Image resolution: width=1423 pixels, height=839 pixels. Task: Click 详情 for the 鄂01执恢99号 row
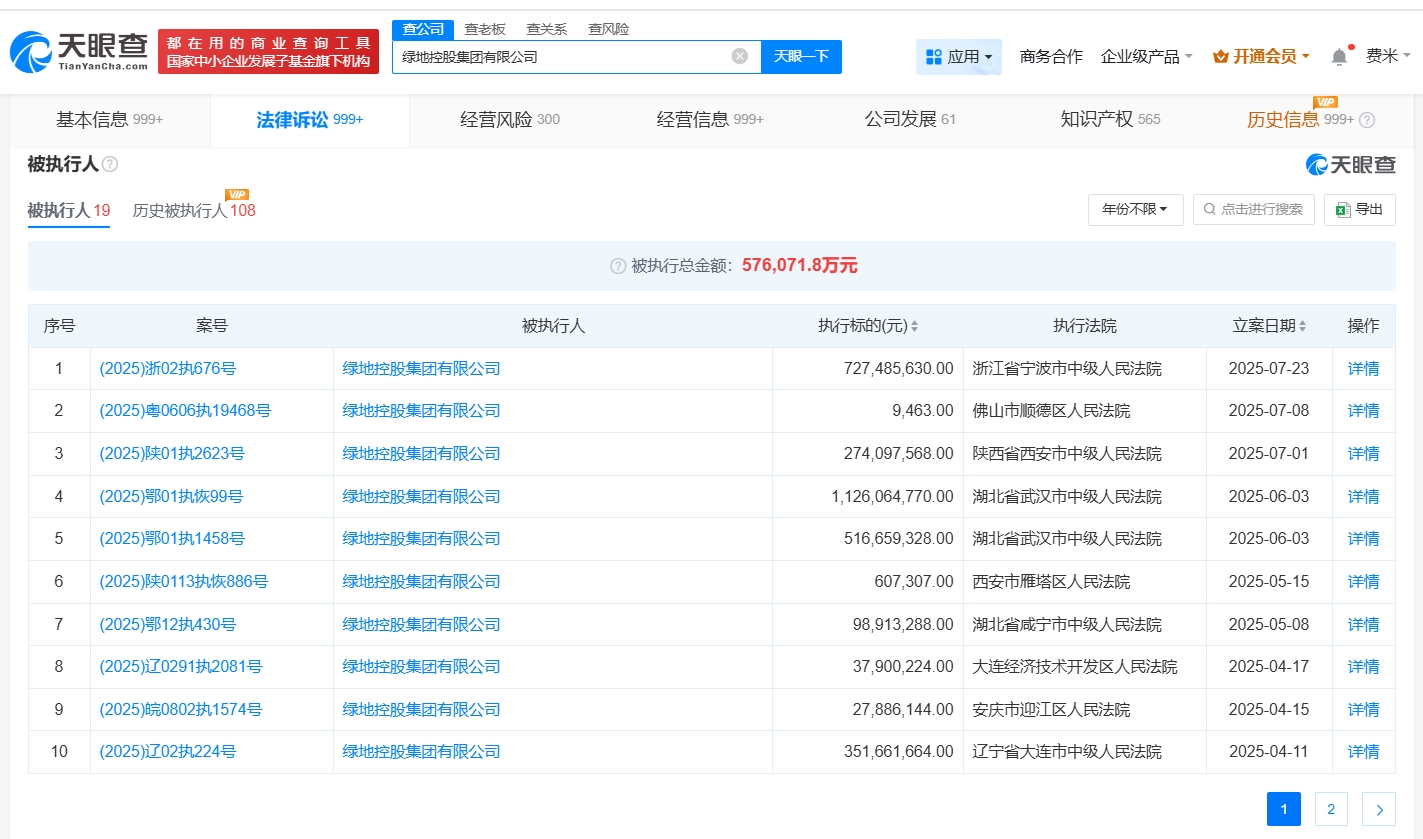[1364, 497]
